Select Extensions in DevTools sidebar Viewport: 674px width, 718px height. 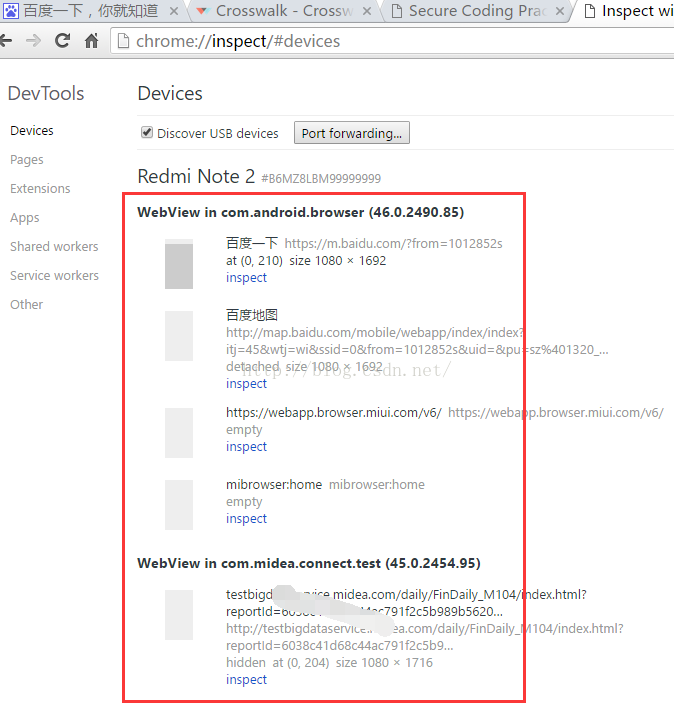coord(40,189)
